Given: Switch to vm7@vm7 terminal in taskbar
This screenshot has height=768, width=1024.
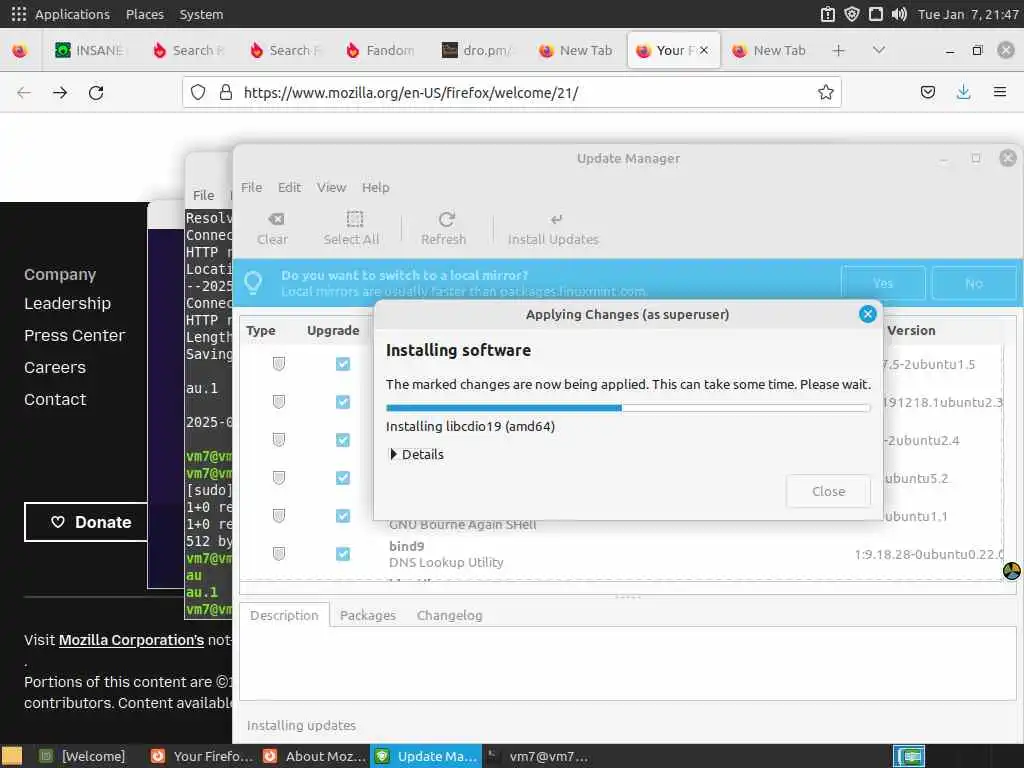Looking at the screenshot, I should [x=537, y=756].
